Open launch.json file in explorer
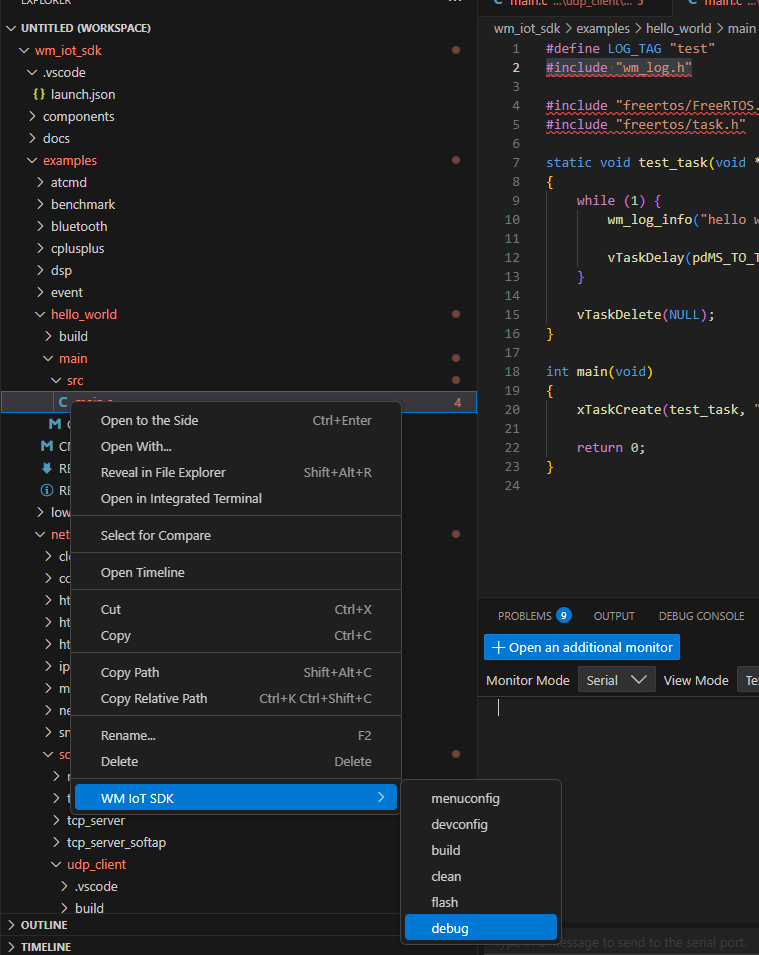Screen dimensions: 759x955 click(83, 94)
